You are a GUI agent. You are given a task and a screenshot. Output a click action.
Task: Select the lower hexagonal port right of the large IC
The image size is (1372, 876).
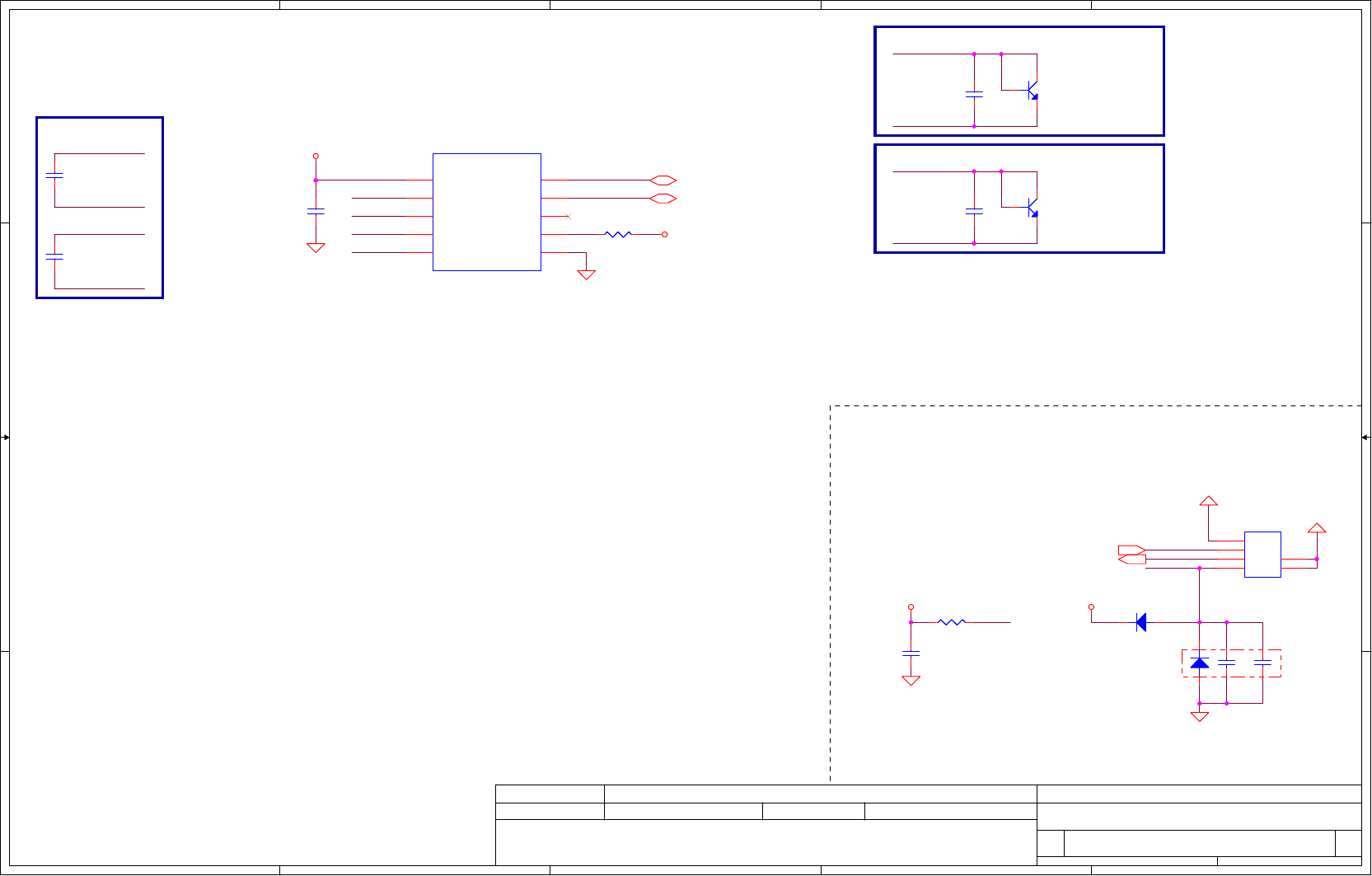663,199
